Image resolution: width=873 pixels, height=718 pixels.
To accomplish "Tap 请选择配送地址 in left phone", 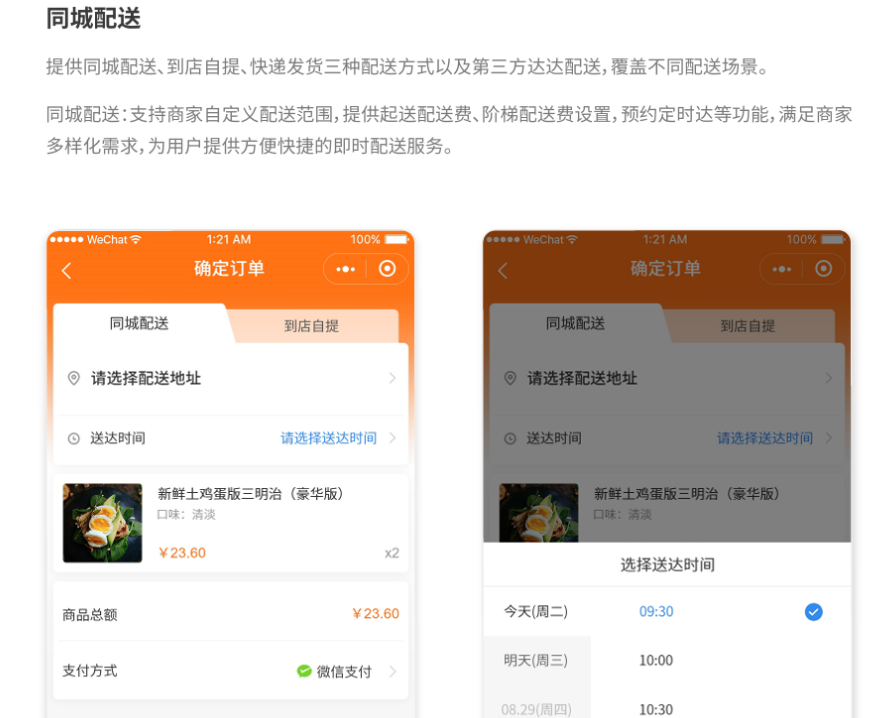I will coord(146,378).
